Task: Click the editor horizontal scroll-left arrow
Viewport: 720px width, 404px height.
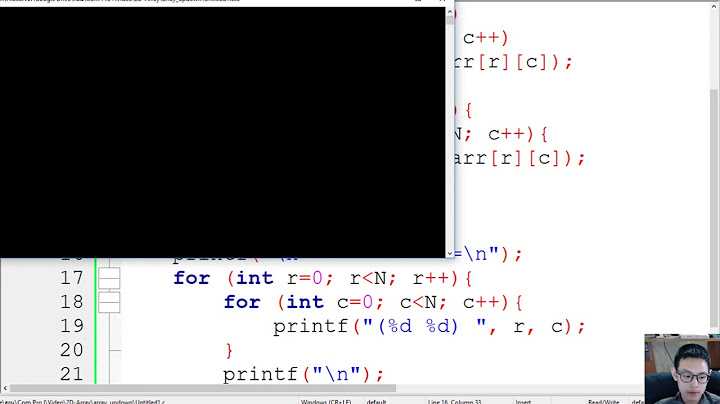Action: point(5,388)
